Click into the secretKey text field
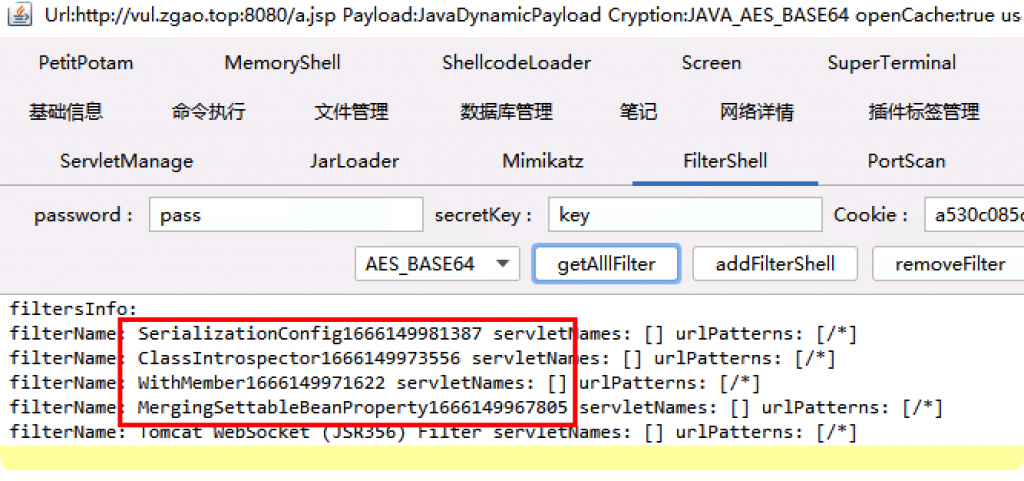The image size is (1024, 481). pos(684,215)
